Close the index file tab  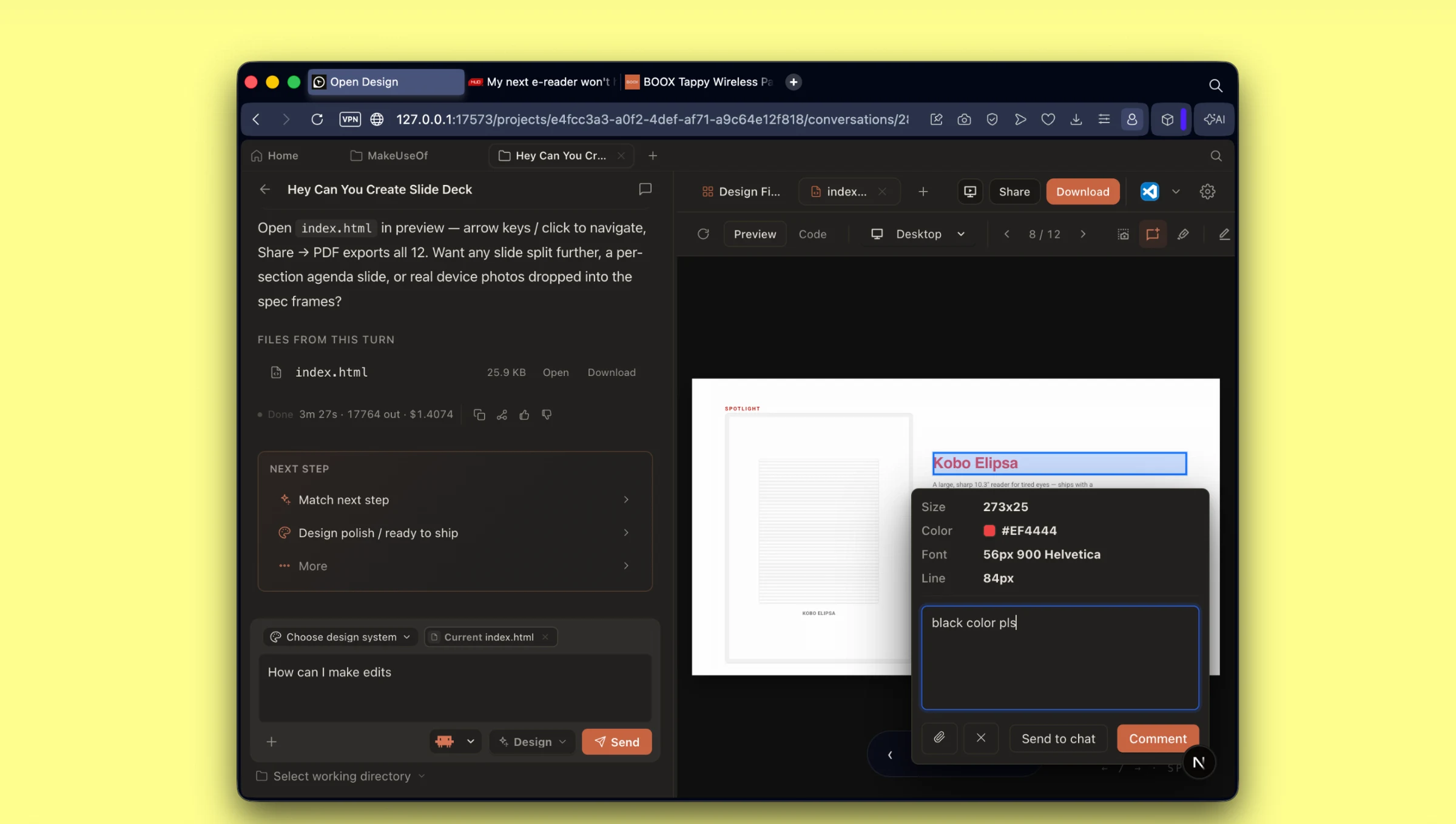(882, 192)
